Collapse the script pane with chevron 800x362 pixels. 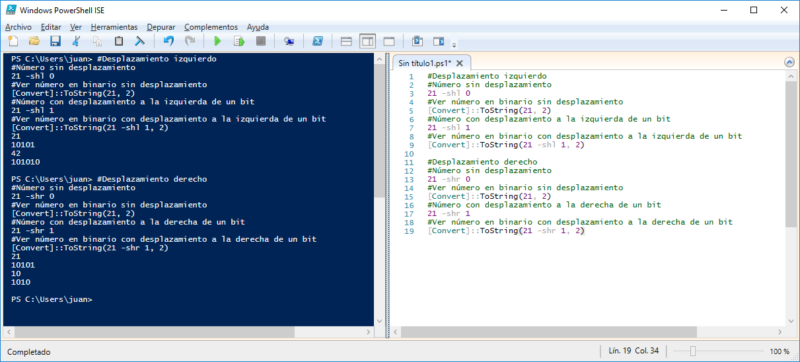coord(789,62)
